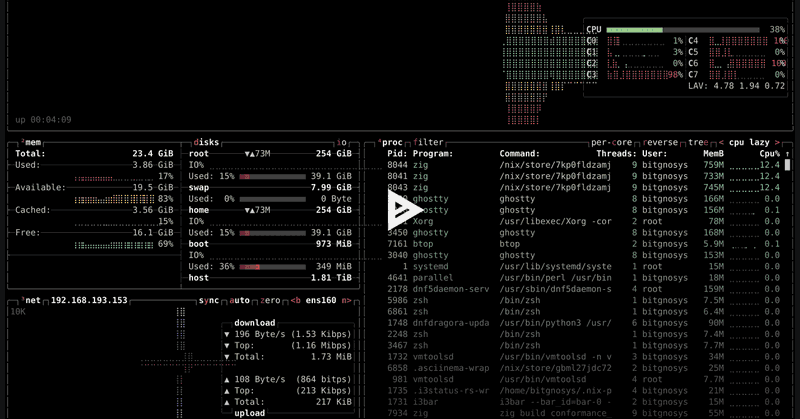This screenshot has width=800, height=419.
Task: Click the play button overlay on the recording
Action: click(x=404, y=209)
